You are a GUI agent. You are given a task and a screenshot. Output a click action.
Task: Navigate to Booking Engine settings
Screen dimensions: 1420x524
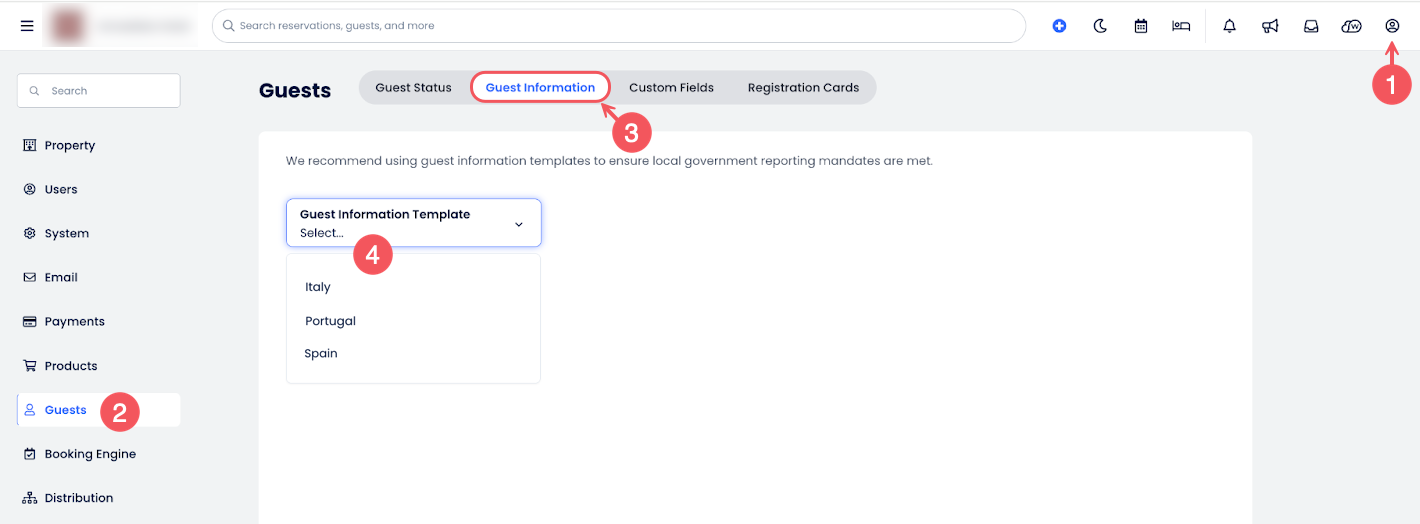[89, 454]
